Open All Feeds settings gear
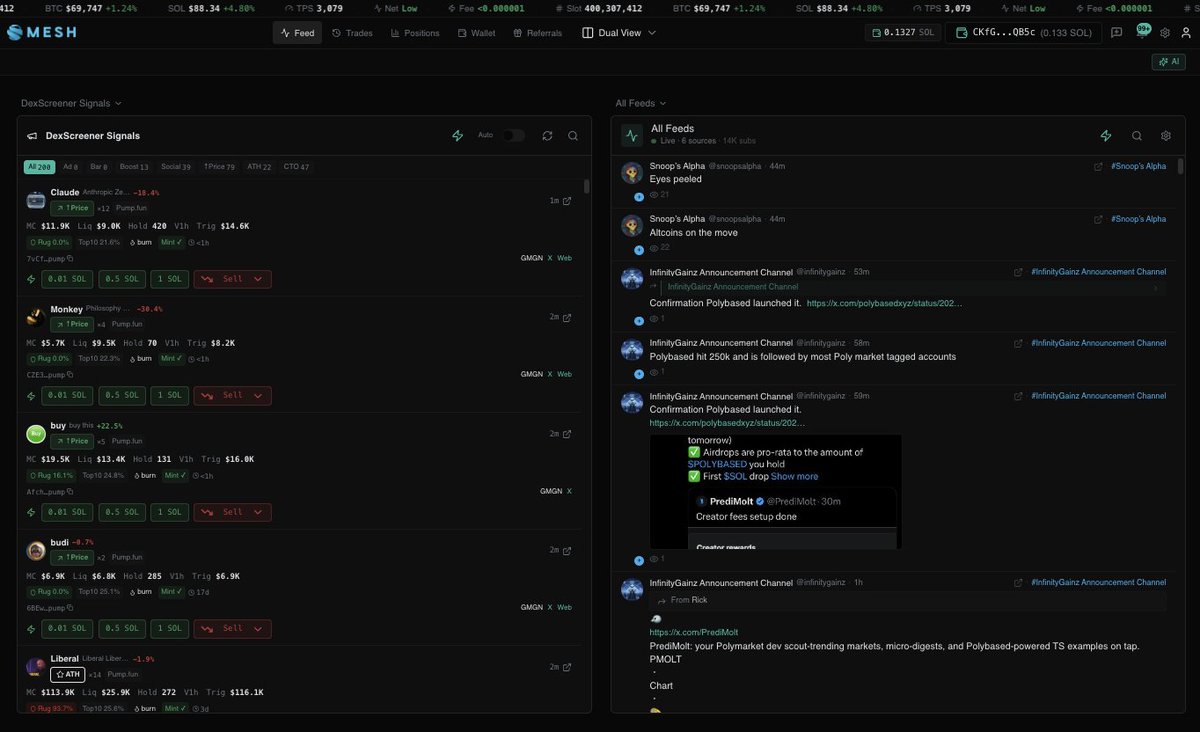This screenshot has width=1200, height=732. pyautogui.click(x=1166, y=136)
